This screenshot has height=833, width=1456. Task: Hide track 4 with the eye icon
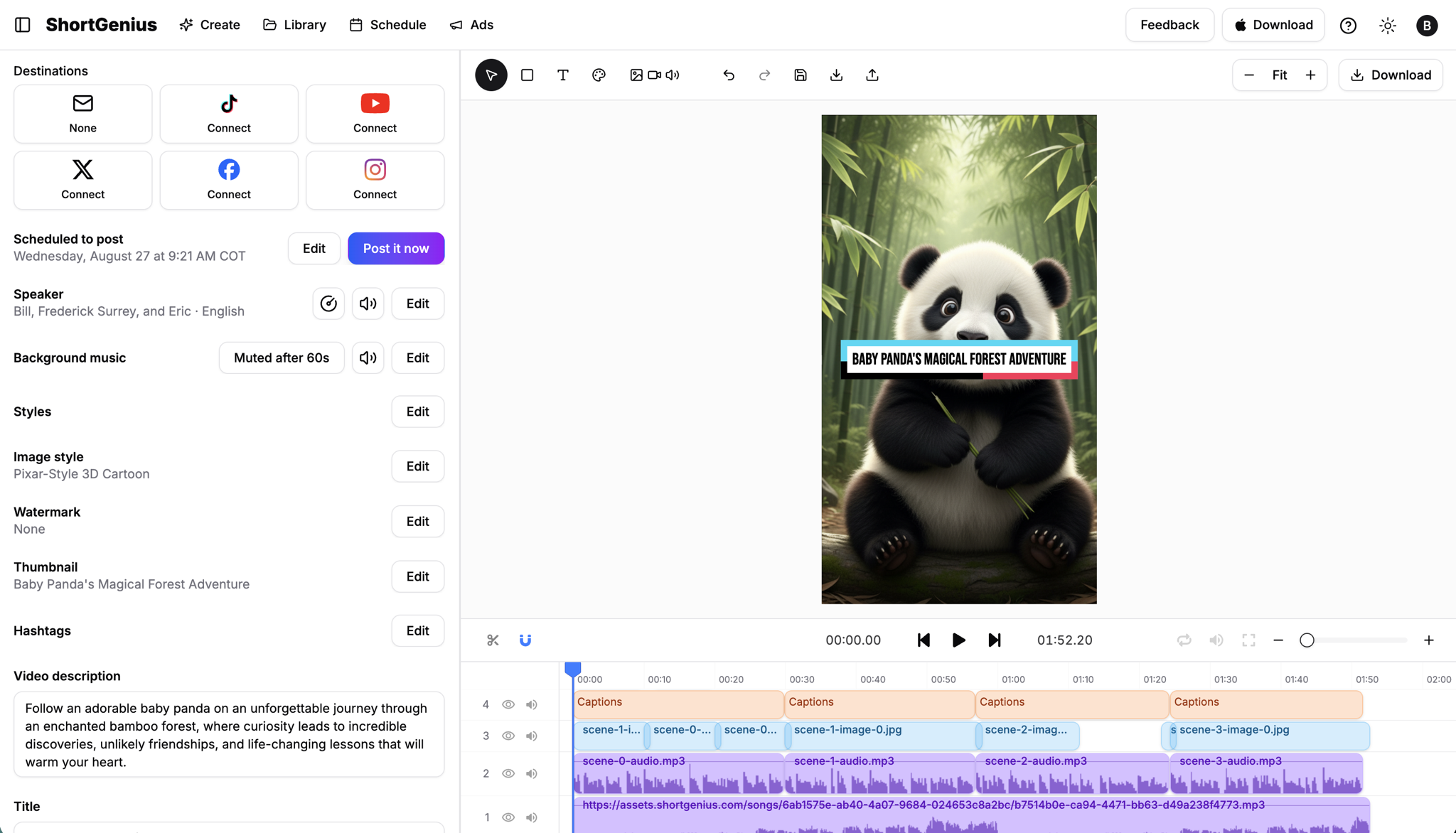pyautogui.click(x=508, y=705)
